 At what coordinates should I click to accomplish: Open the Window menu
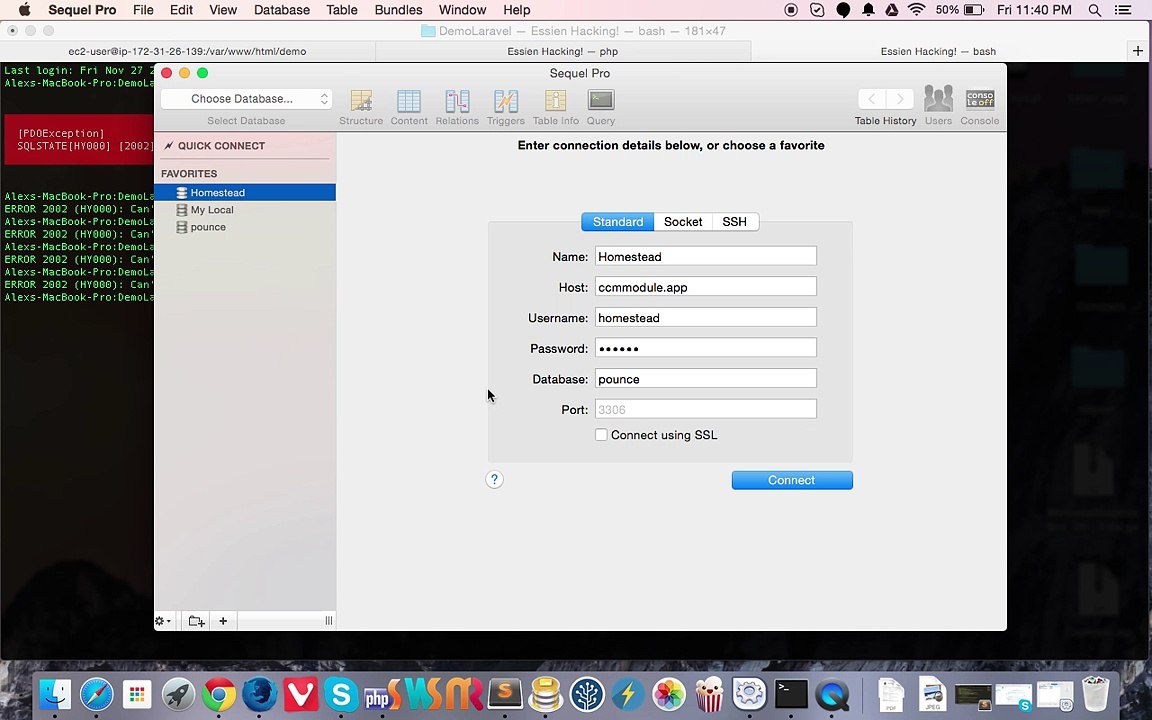[x=462, y=10]
